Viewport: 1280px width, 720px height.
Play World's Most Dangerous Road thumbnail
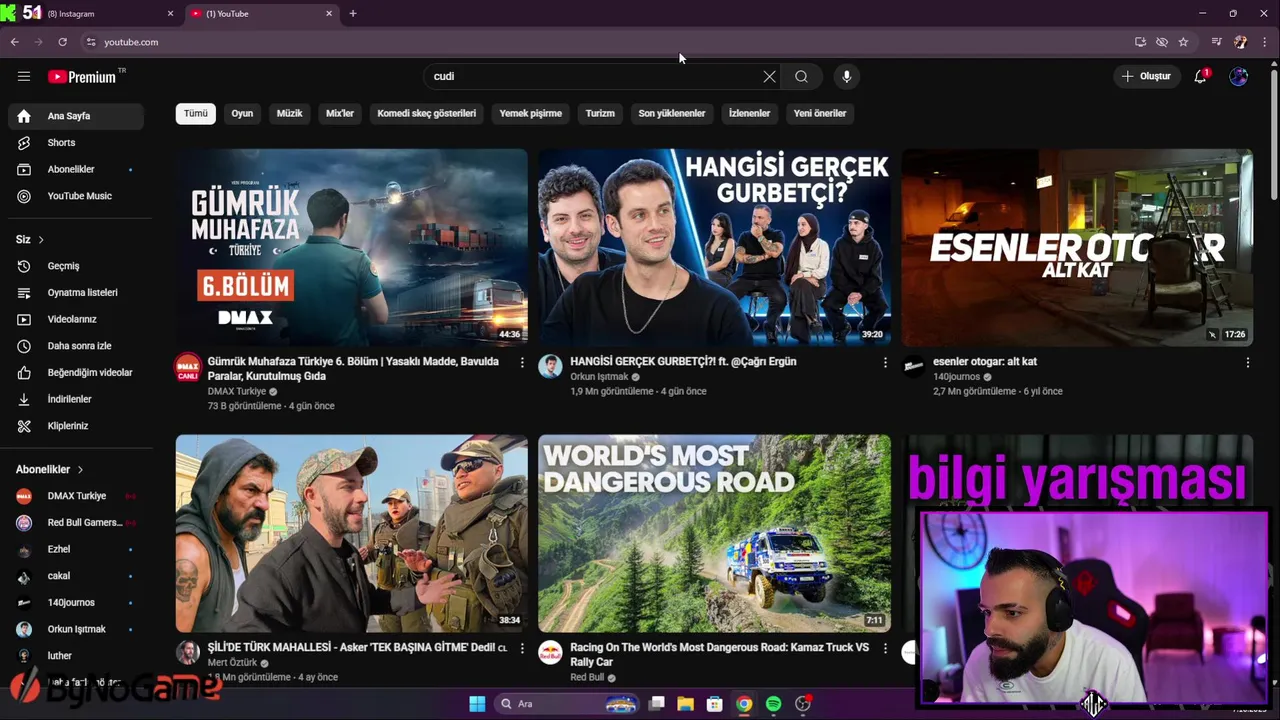tap(714, 533)
